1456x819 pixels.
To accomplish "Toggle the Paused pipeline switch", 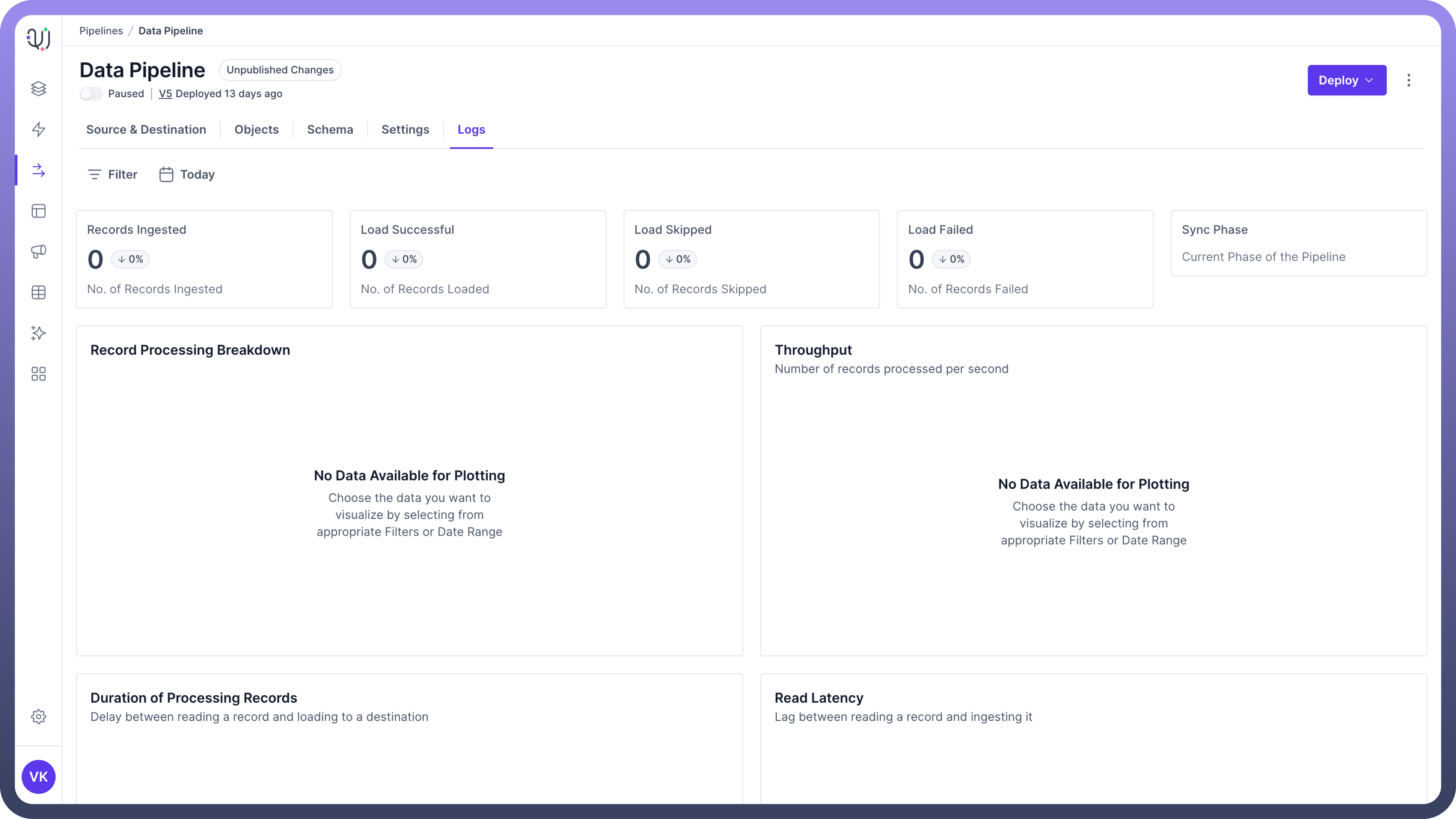I will [x=91, y=94].
